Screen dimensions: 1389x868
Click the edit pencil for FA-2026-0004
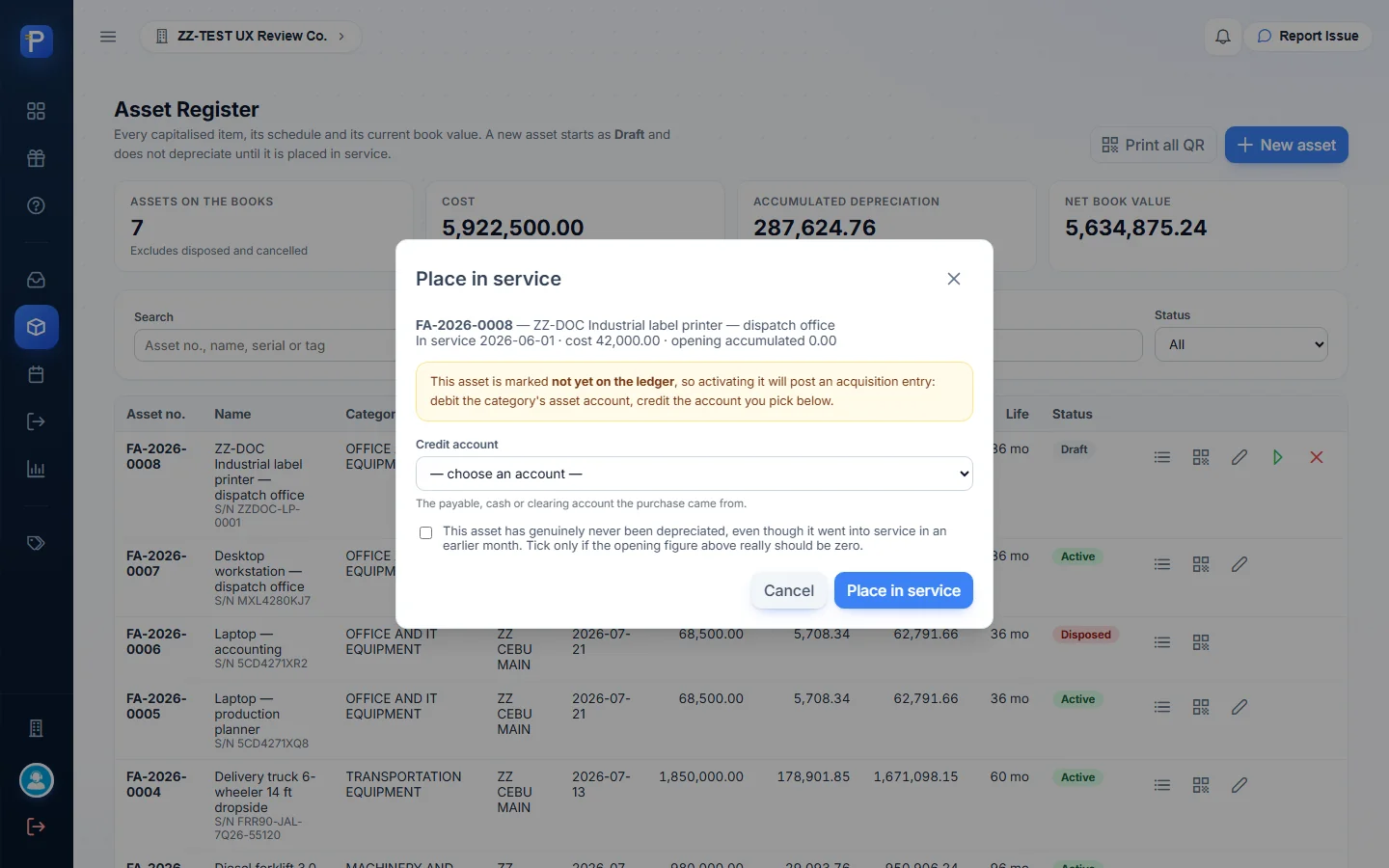(x=1239, y=785)
